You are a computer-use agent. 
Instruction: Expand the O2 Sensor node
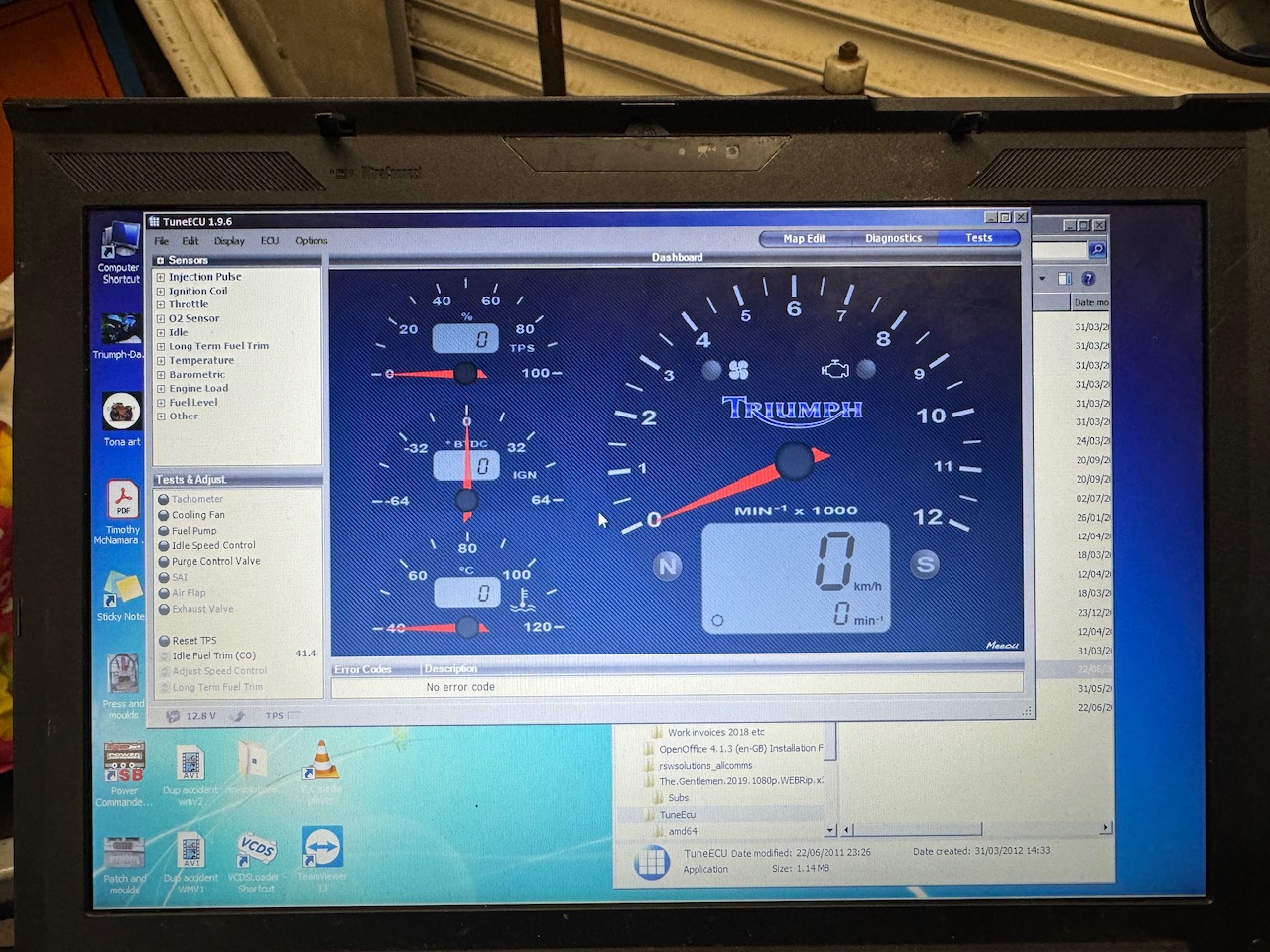click(x=161, y=319)
